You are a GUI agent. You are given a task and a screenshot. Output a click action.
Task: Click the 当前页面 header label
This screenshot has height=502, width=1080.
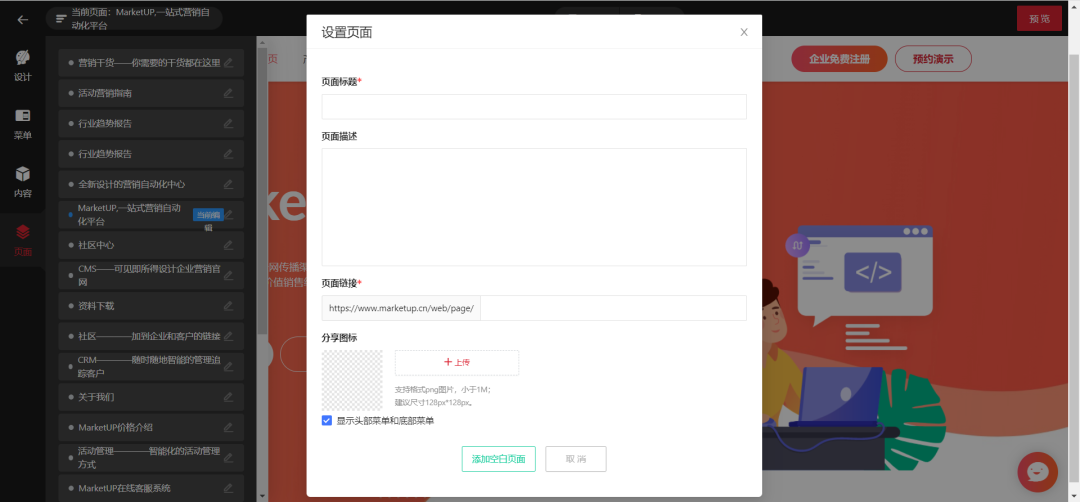[x=141, y=19]
